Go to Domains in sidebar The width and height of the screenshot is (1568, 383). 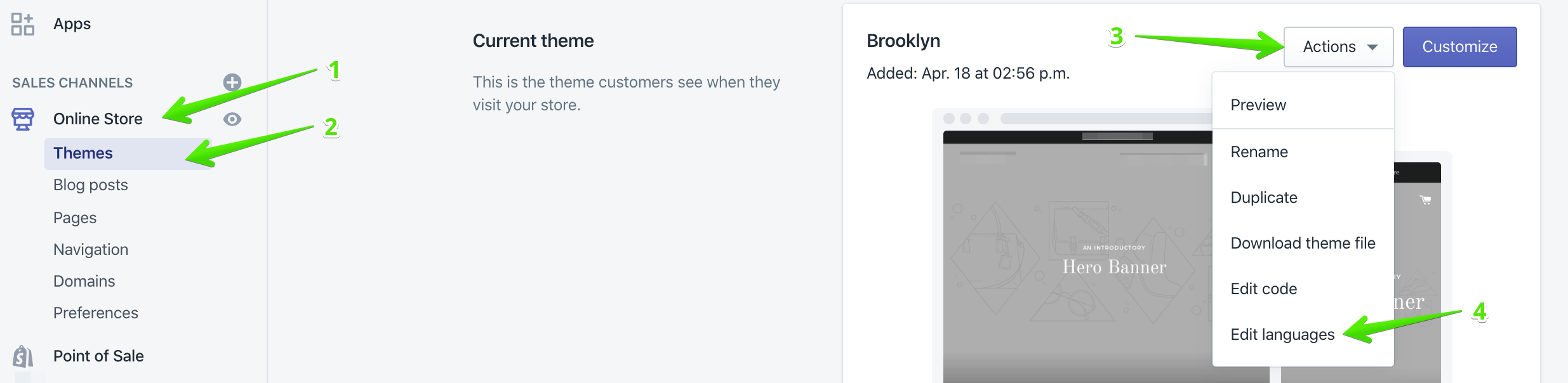pos(84,282)
